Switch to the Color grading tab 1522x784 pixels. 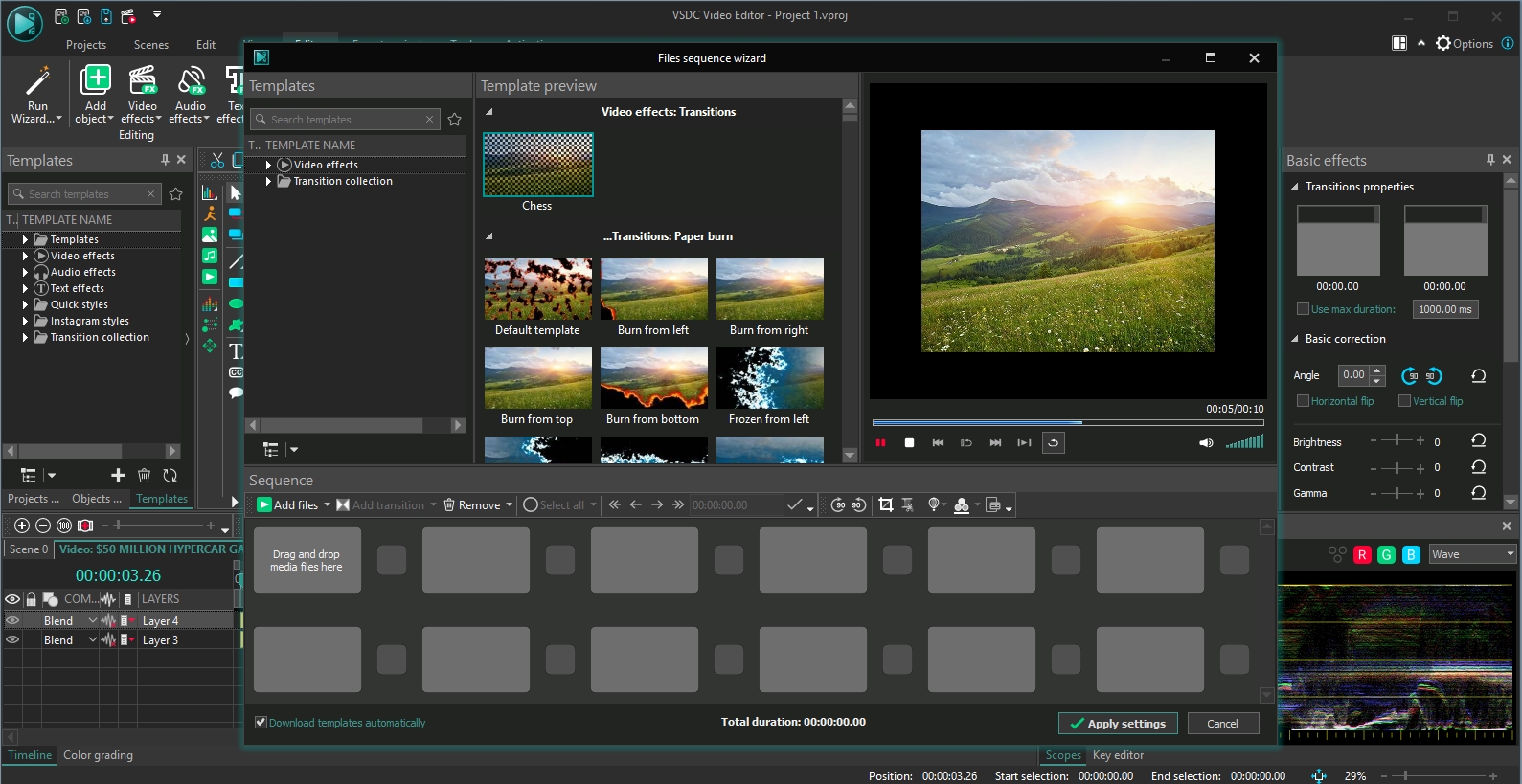[98, 755]
